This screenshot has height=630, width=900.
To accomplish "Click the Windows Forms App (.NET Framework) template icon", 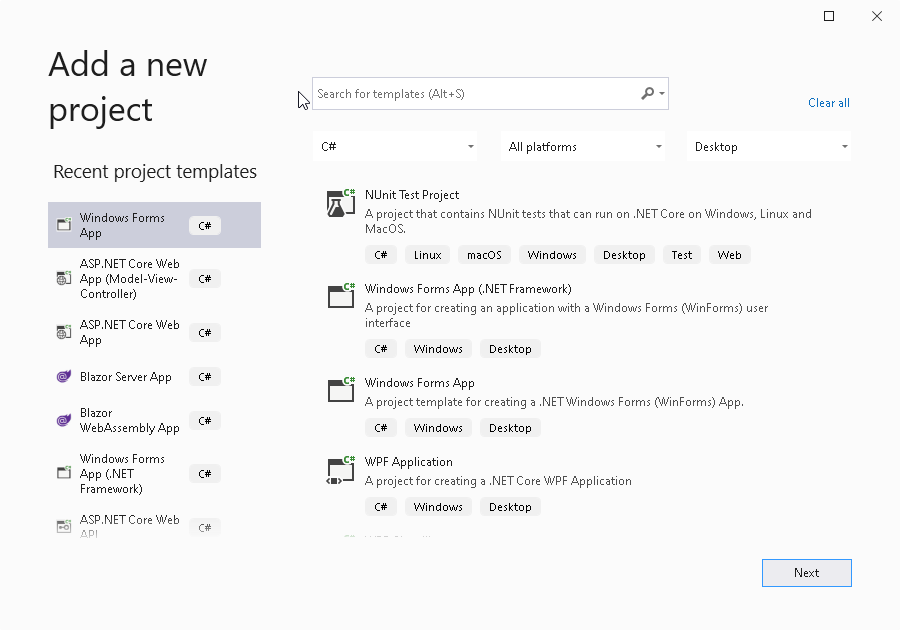I will (x=341, y=296).
